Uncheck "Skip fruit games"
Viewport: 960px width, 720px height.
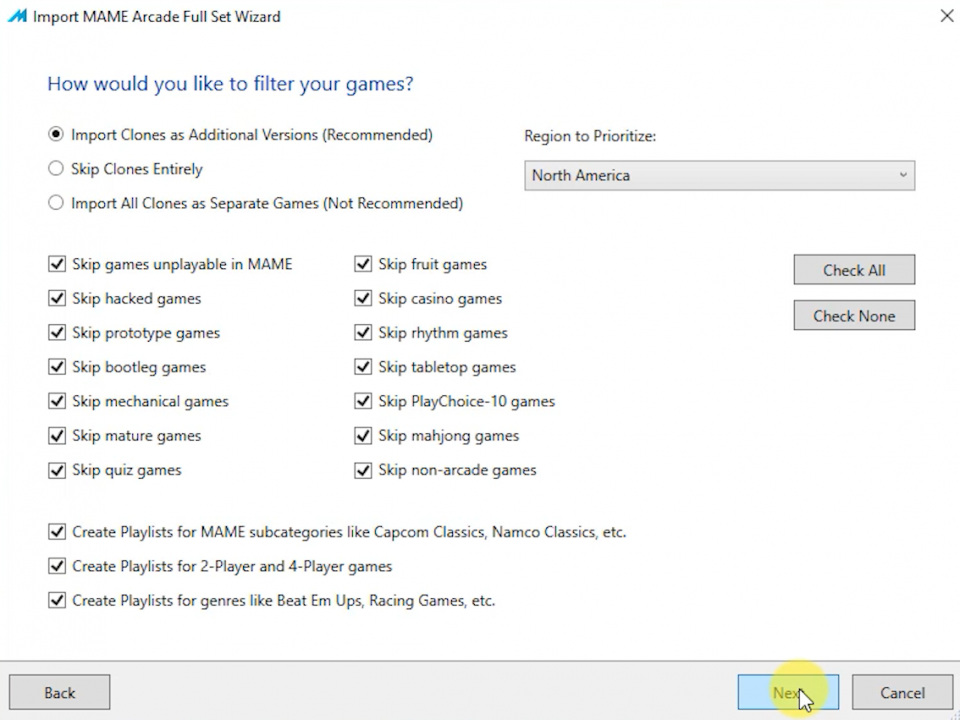(363, 263)
